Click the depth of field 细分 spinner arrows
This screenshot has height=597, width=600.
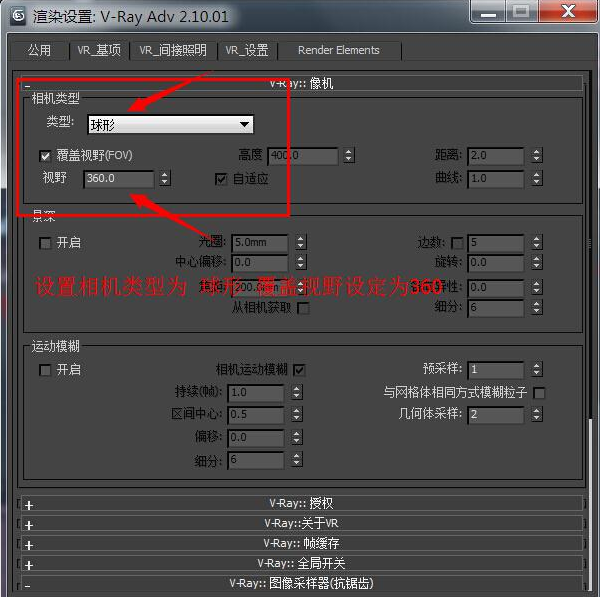[x=537, y=307]
